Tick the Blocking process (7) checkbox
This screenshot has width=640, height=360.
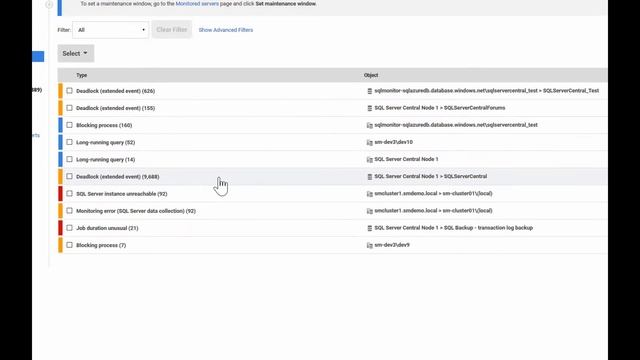(x=69, y=245)
